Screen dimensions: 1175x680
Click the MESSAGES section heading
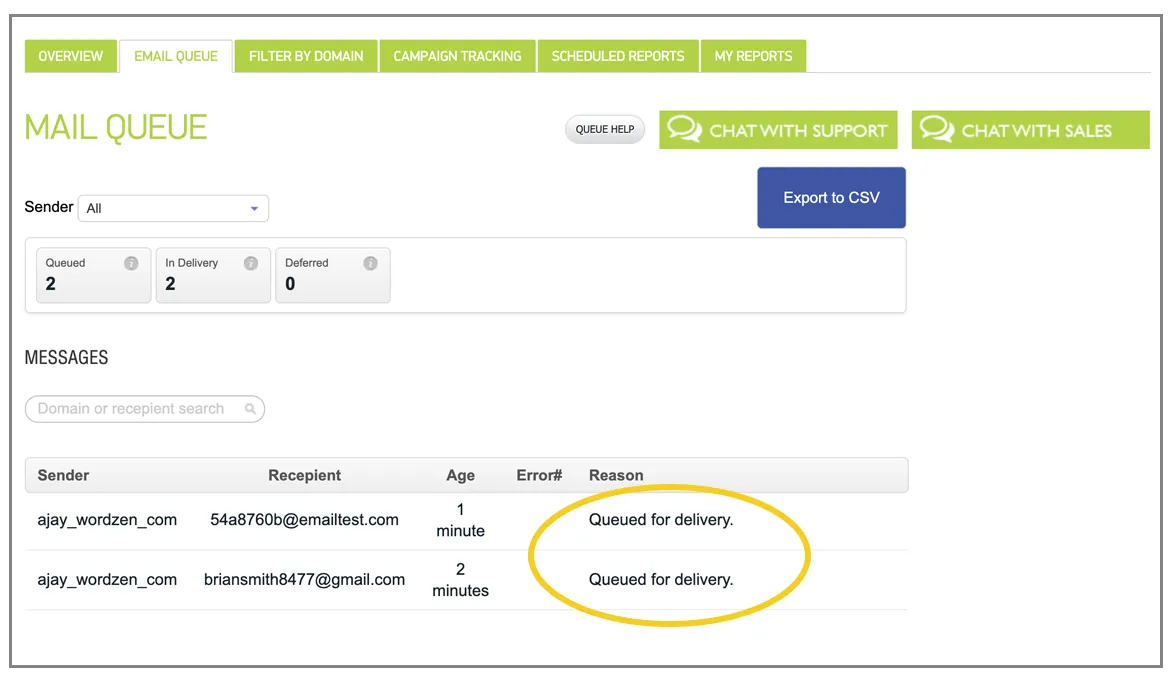tap(67, 358)
